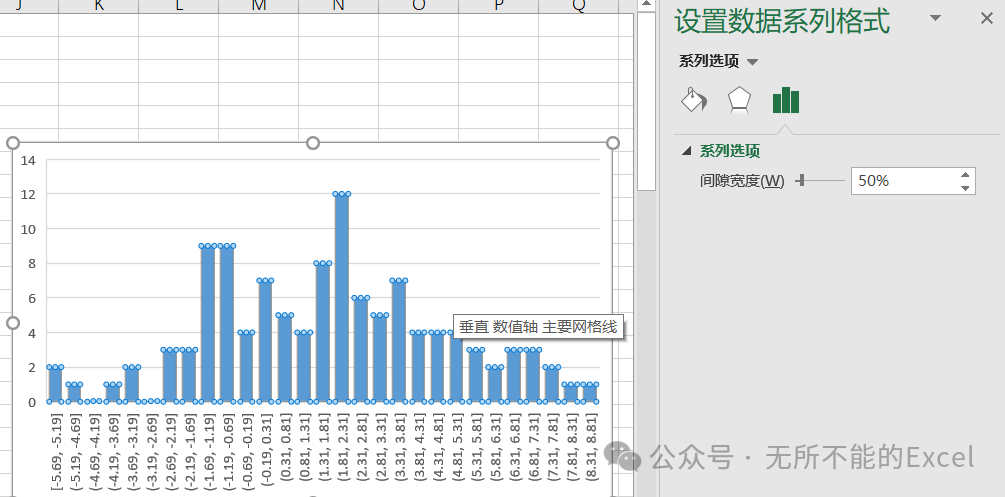The height and width of the screenshot is (497, 1005).
Task: Click the horizontal axis label (-0.19, 0.31]
Action: 266,448
